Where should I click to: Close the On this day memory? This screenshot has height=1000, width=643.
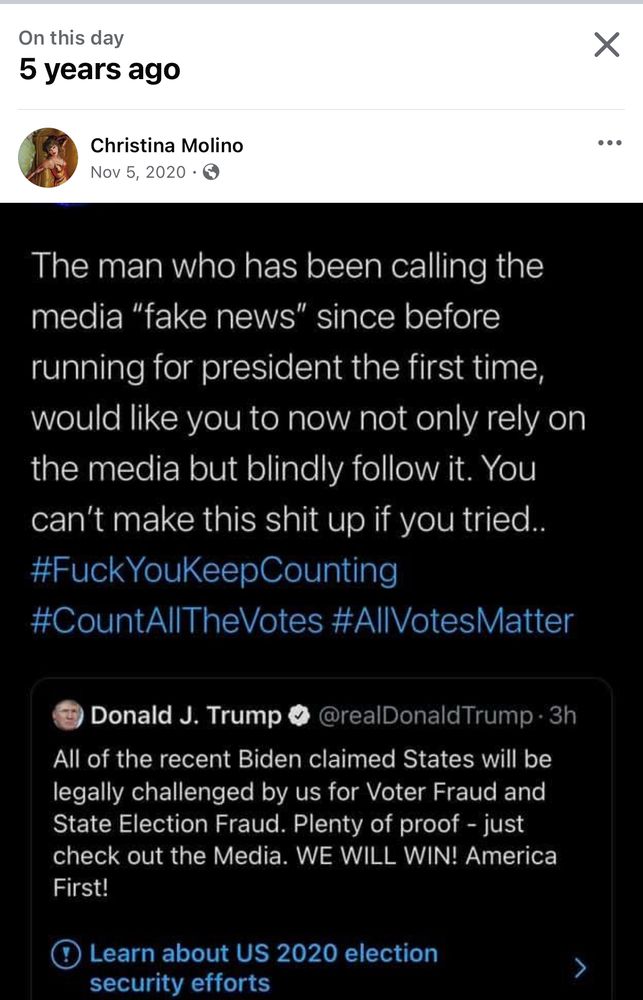pyautogui.click(x=606, y=45)
